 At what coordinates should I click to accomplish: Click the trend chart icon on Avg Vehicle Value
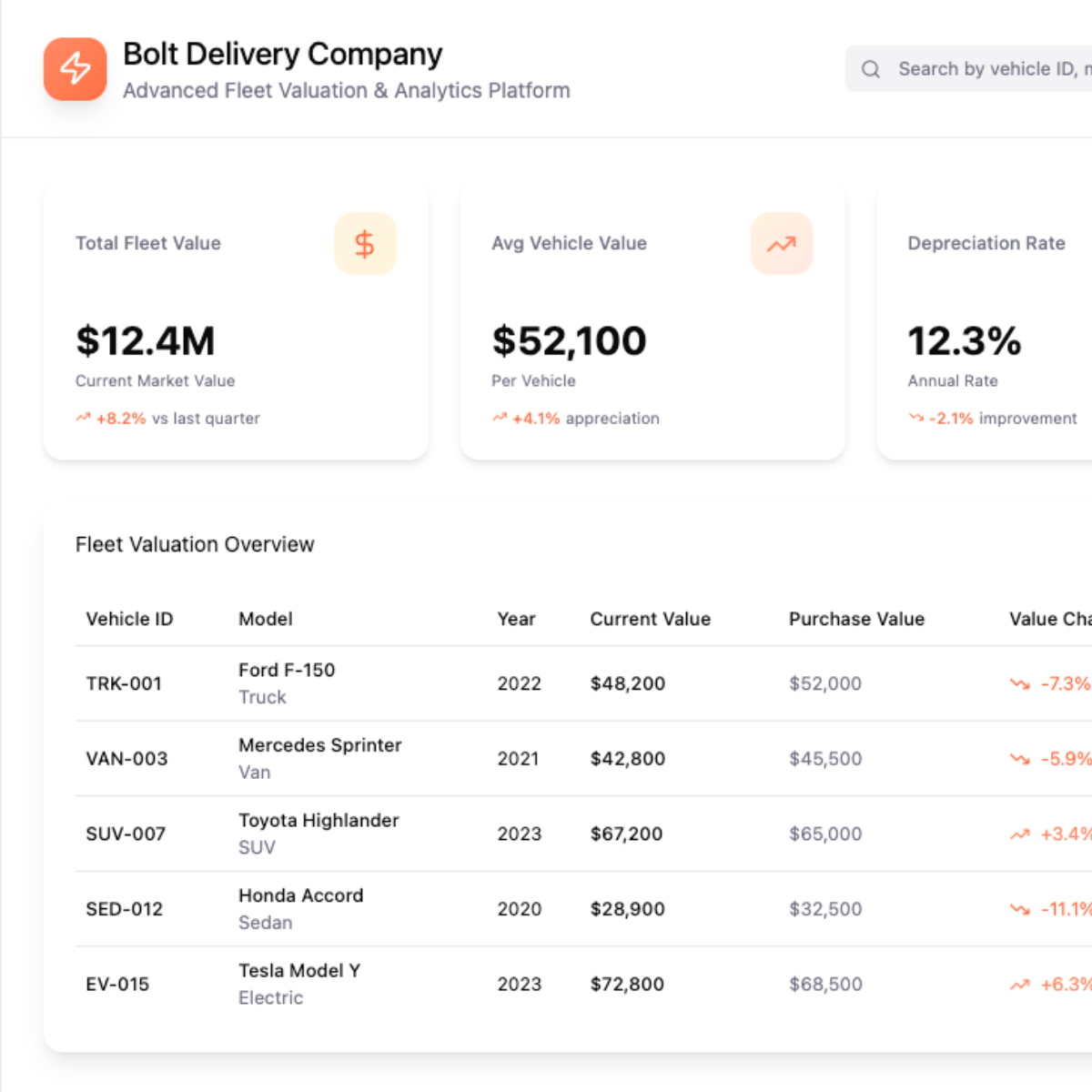click(782, 243)
